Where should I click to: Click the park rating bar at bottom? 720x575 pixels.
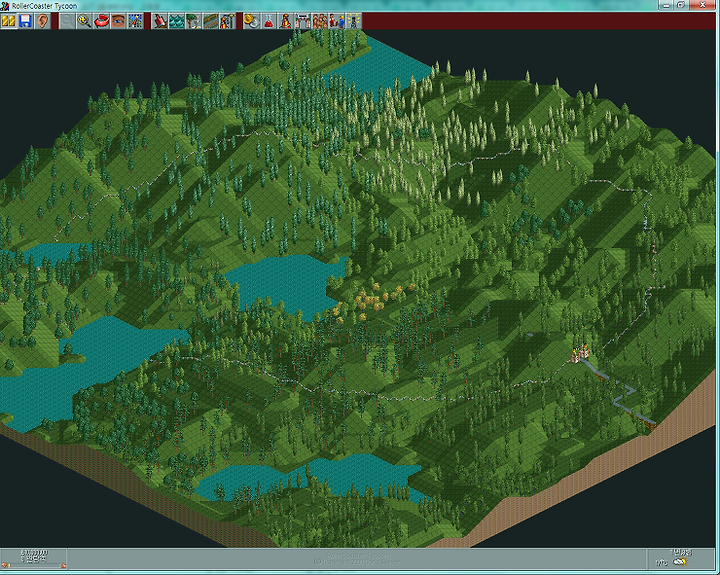[x=34, y=565]
